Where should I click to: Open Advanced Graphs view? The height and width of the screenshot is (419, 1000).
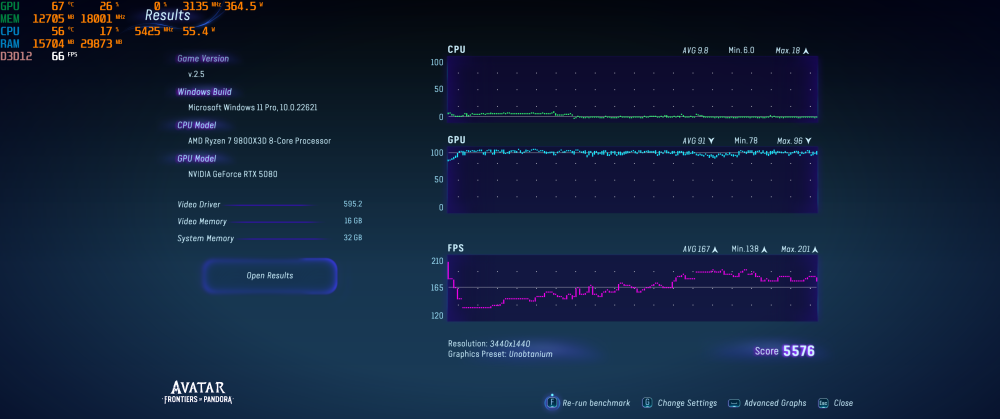(775, 403)
